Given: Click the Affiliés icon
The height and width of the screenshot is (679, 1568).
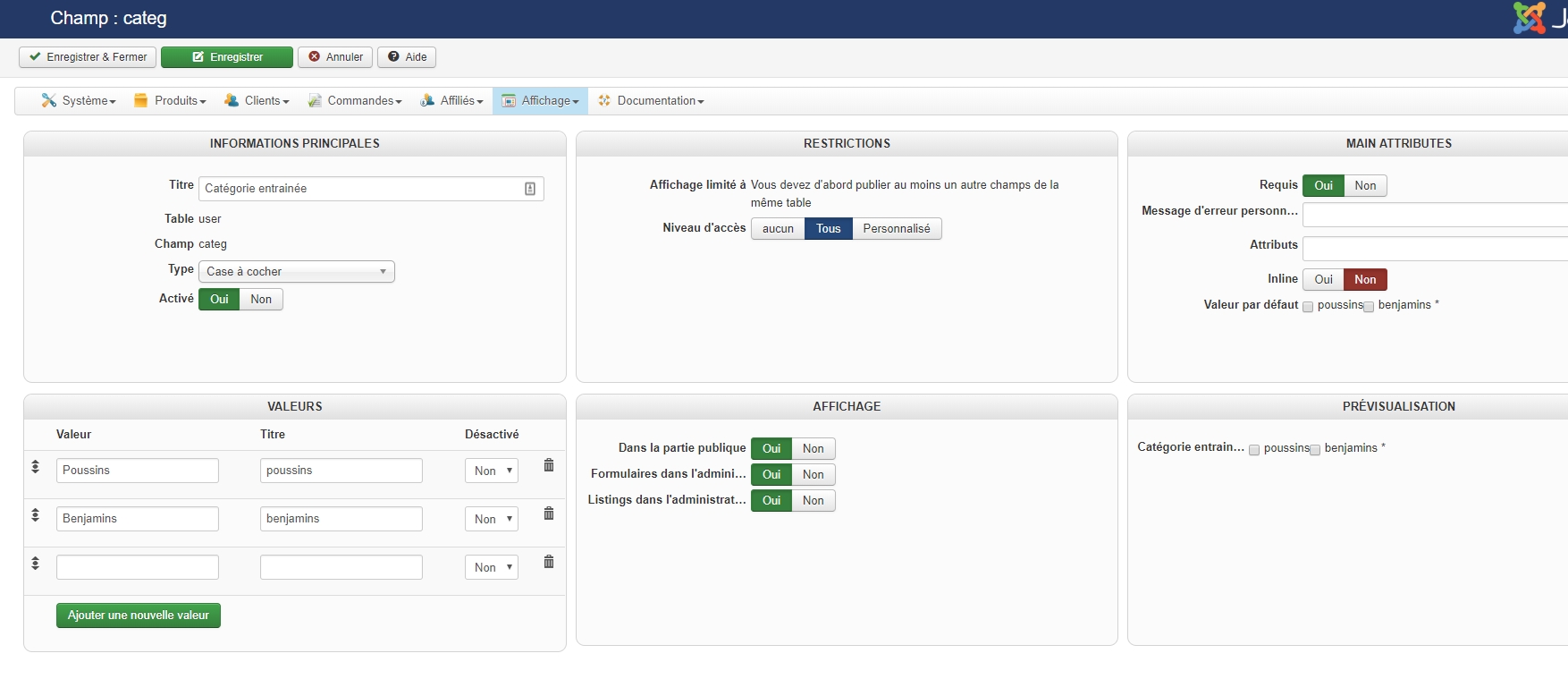Looking at the screenshot, I should pos(427,100).
